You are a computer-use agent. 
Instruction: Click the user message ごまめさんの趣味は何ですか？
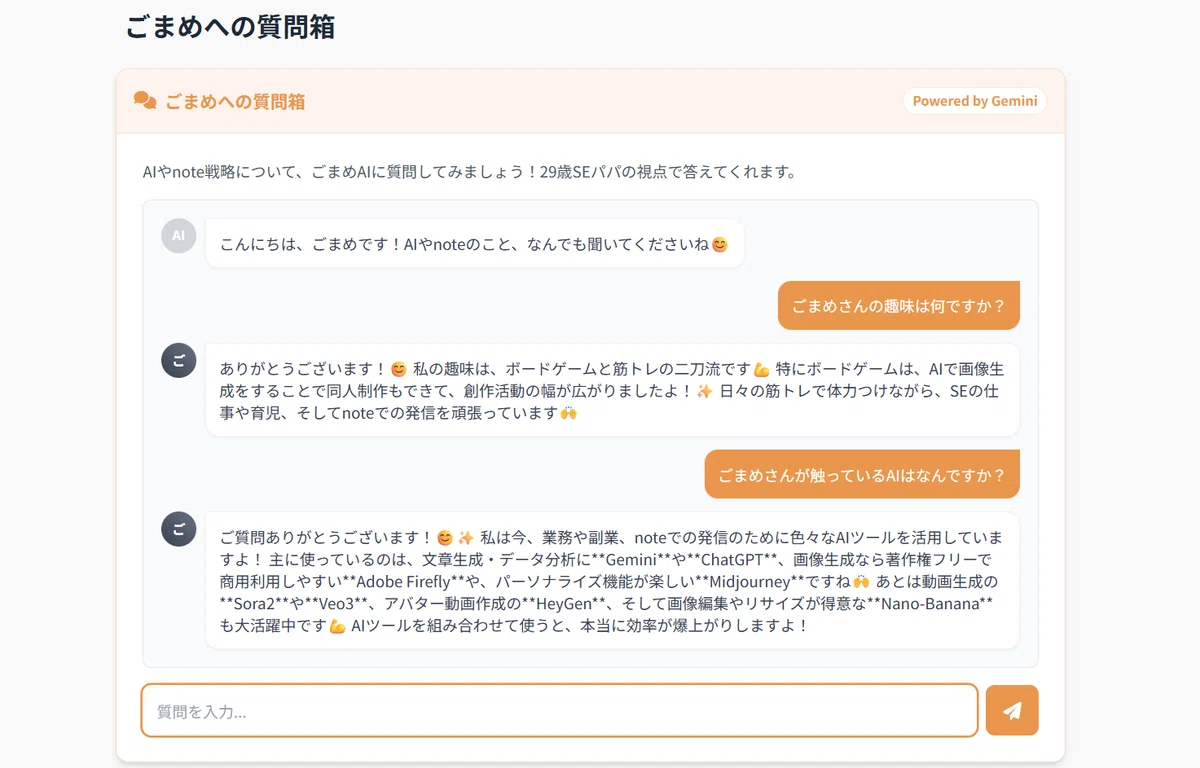click(x=898, y=306)
